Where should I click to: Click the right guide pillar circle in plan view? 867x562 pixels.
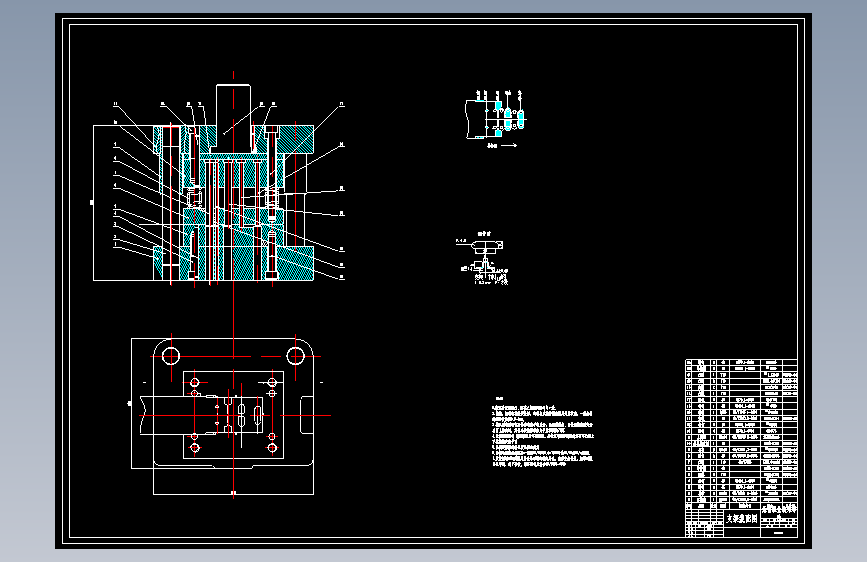click(295, 356)
